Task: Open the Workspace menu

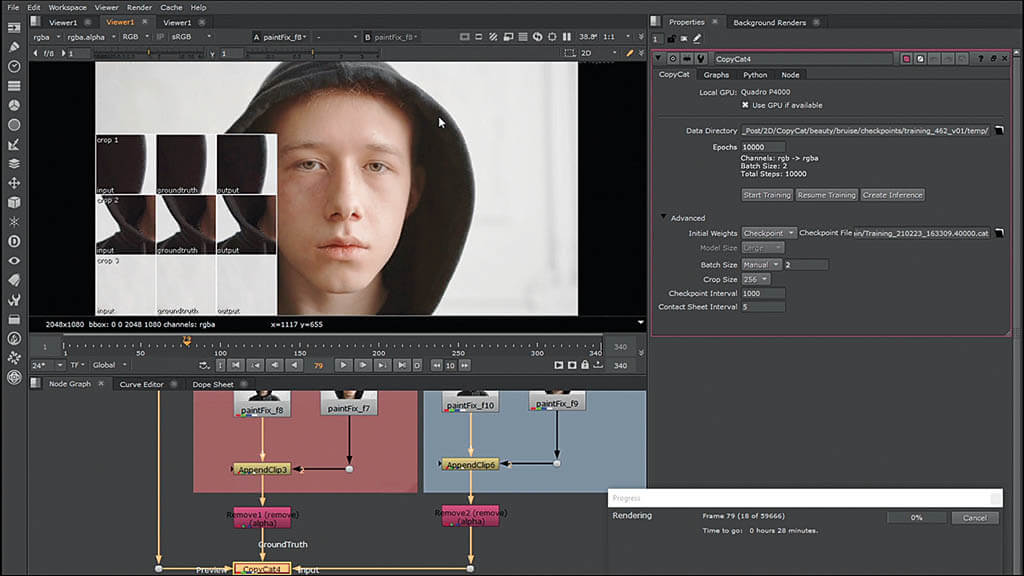Action: click(68, 7)
